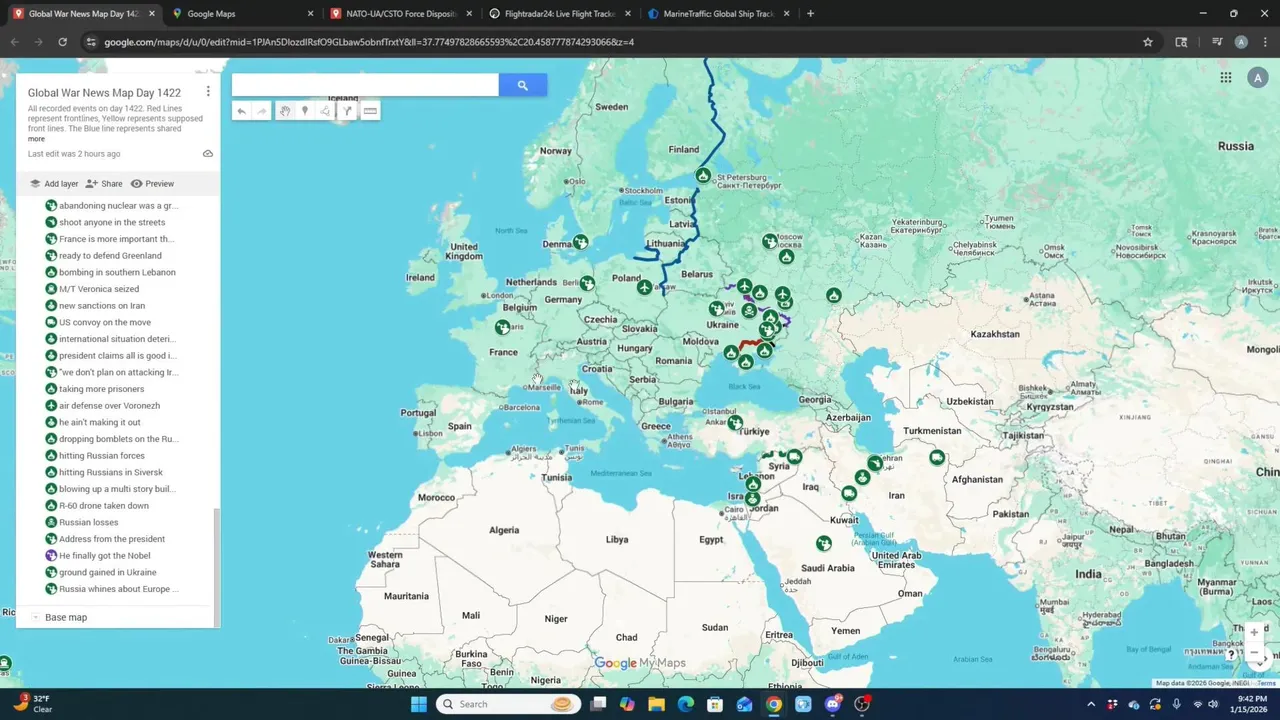Switch to the Flightradar24 tab
Viewport: 1280px width, 720px height.
pyautogui.click(x=560, y=14)
